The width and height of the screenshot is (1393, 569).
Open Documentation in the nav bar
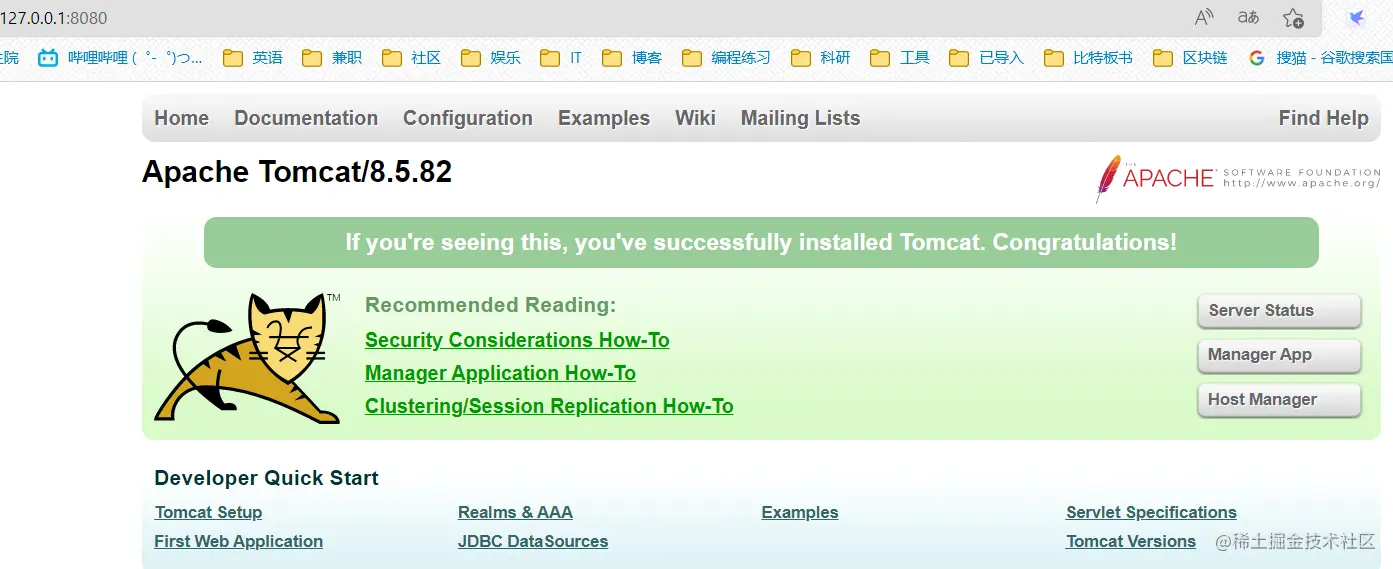pyautogui.click(x=306, y=118)
